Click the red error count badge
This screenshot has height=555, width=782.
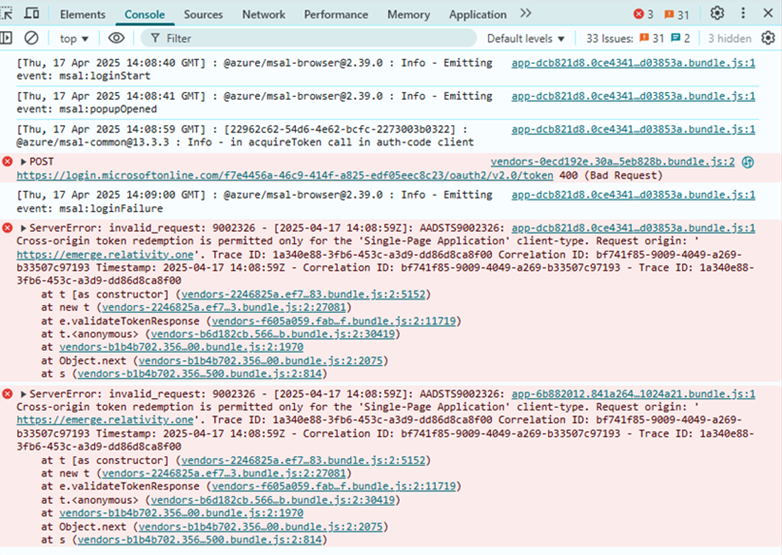(x=643, y=14)
